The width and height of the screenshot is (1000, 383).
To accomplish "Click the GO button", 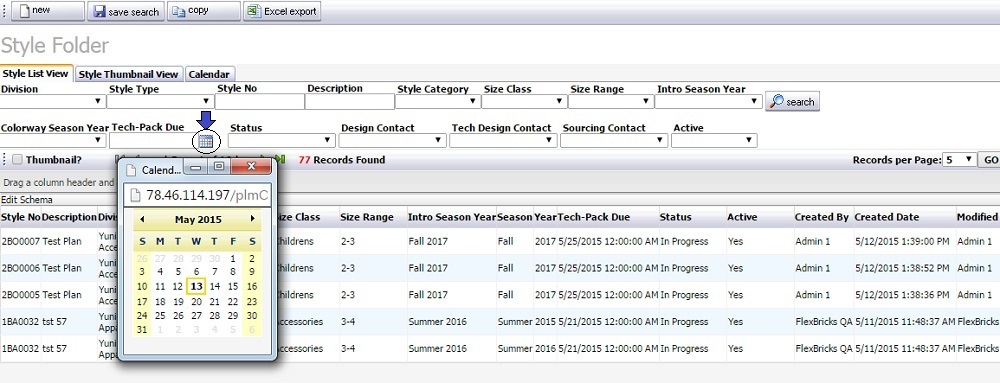I will point(989,159).
